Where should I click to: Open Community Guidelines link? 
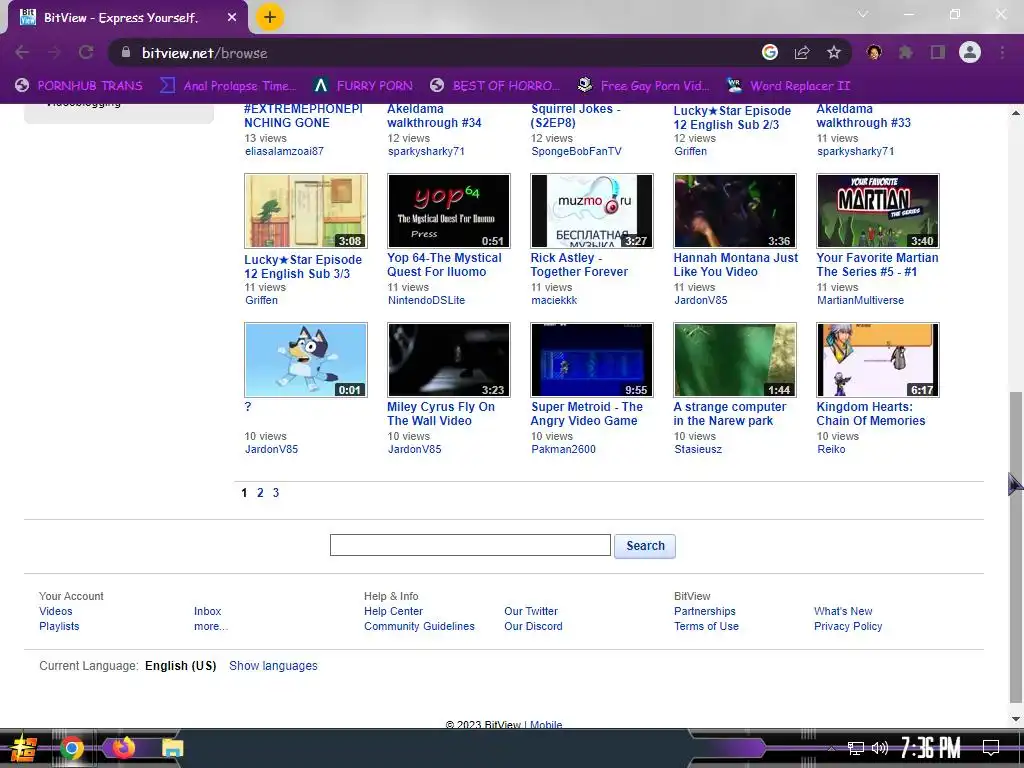419,626
